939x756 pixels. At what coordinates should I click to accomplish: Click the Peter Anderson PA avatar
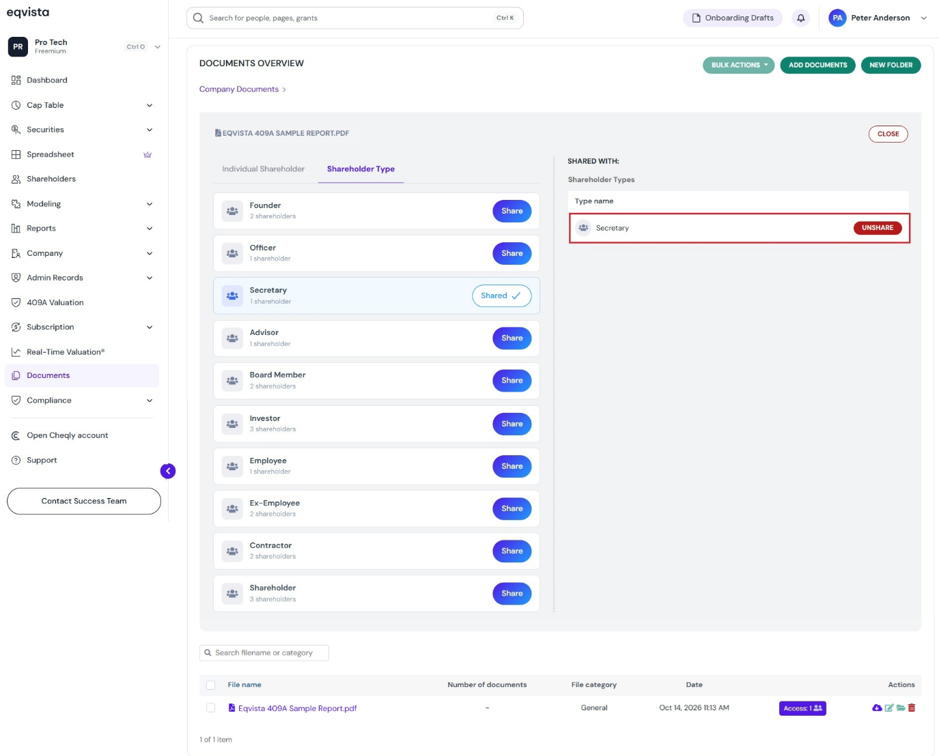837,18
